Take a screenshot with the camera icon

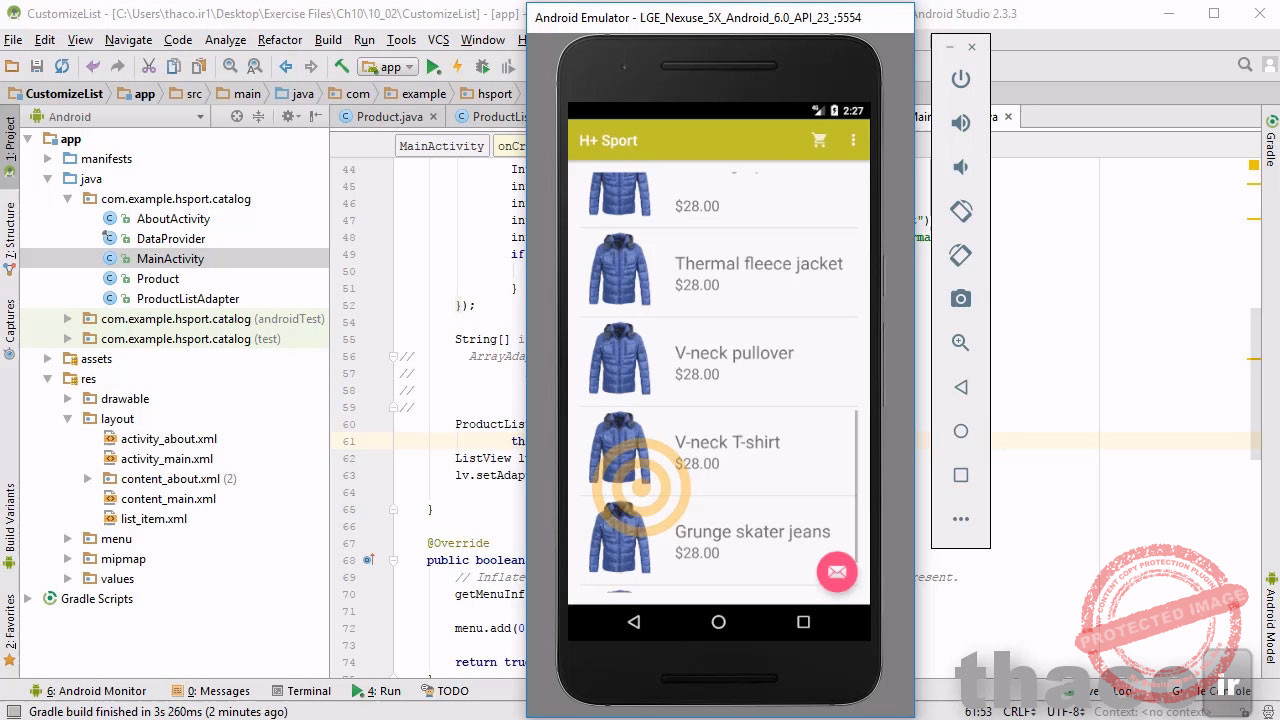(960, 299)
